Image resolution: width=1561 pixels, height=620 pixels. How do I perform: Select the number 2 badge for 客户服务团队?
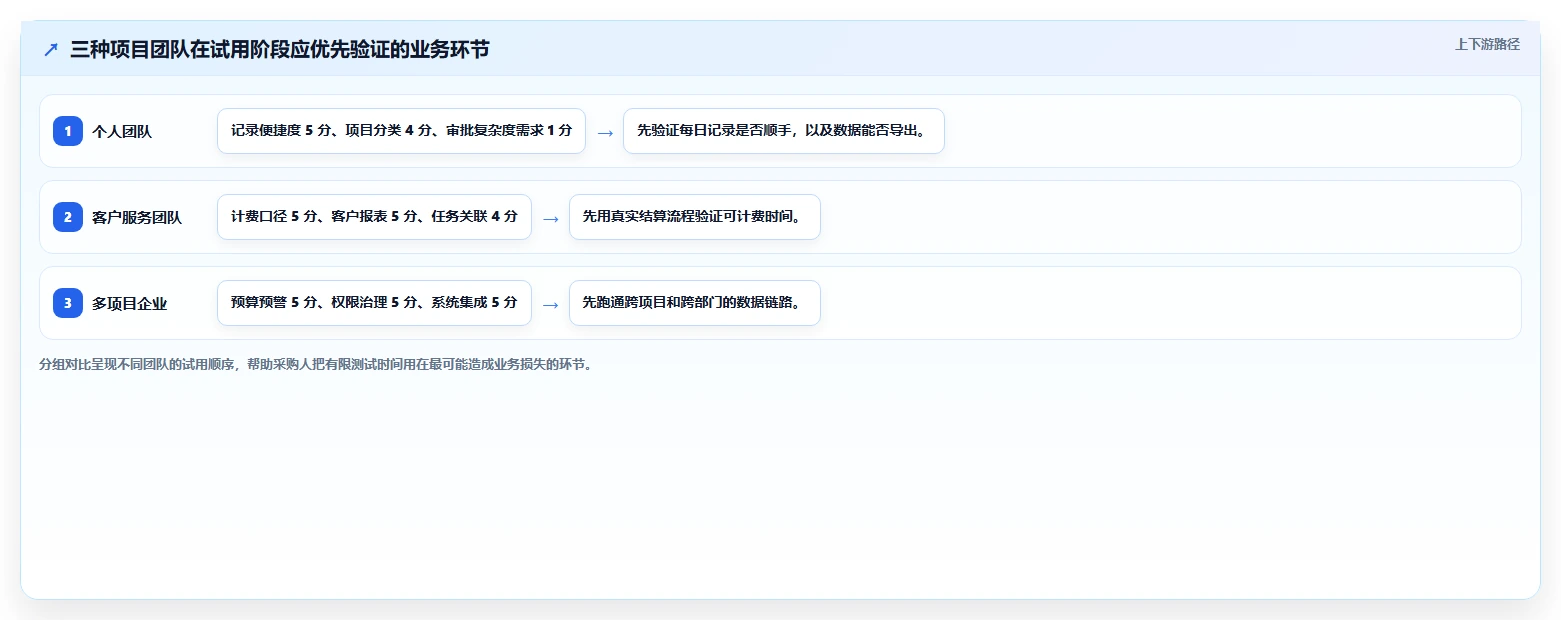tap(68, 217)
